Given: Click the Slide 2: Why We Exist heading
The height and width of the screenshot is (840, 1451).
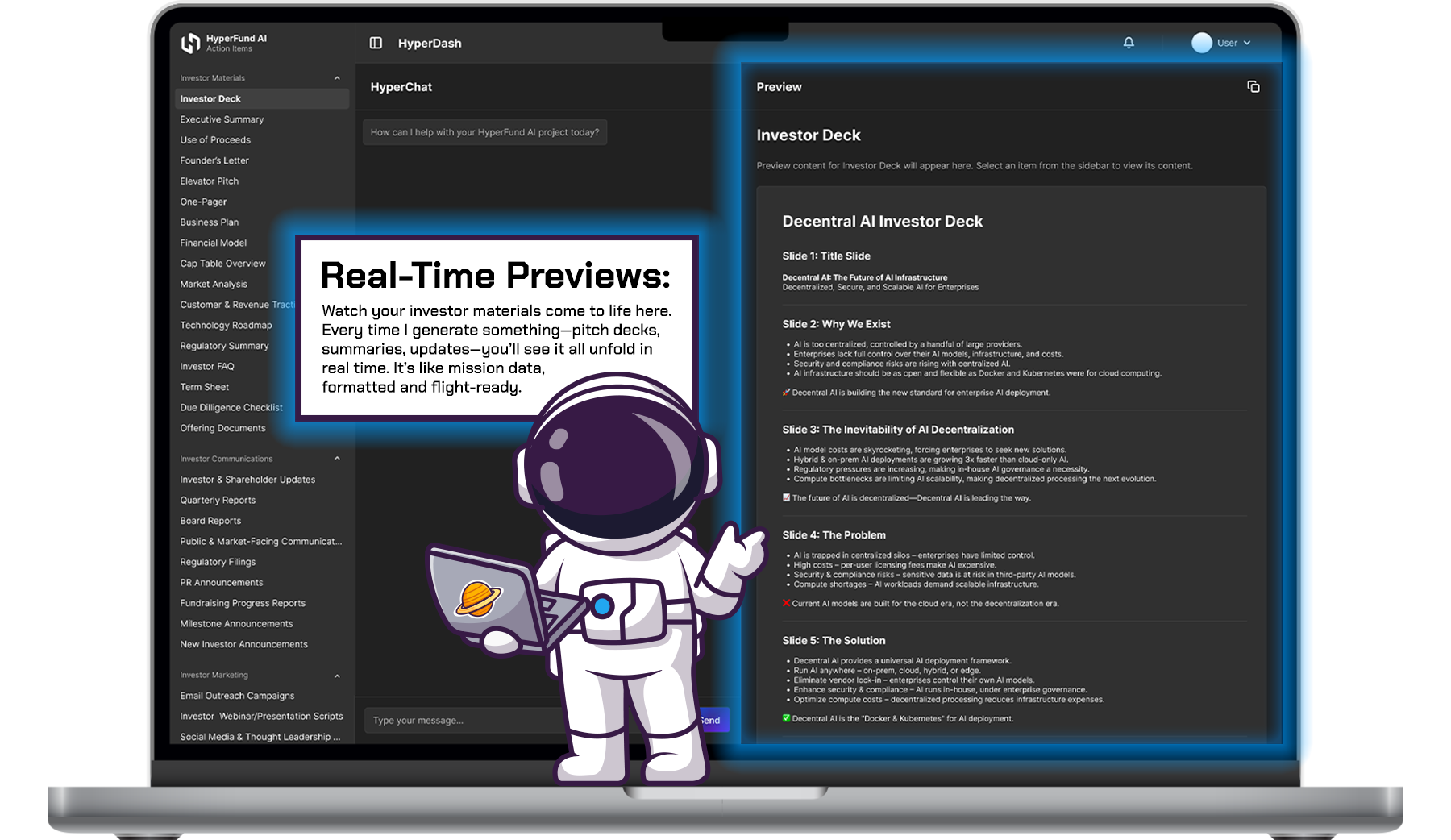Looking at the screenshot, I should [x=836, y=324].
